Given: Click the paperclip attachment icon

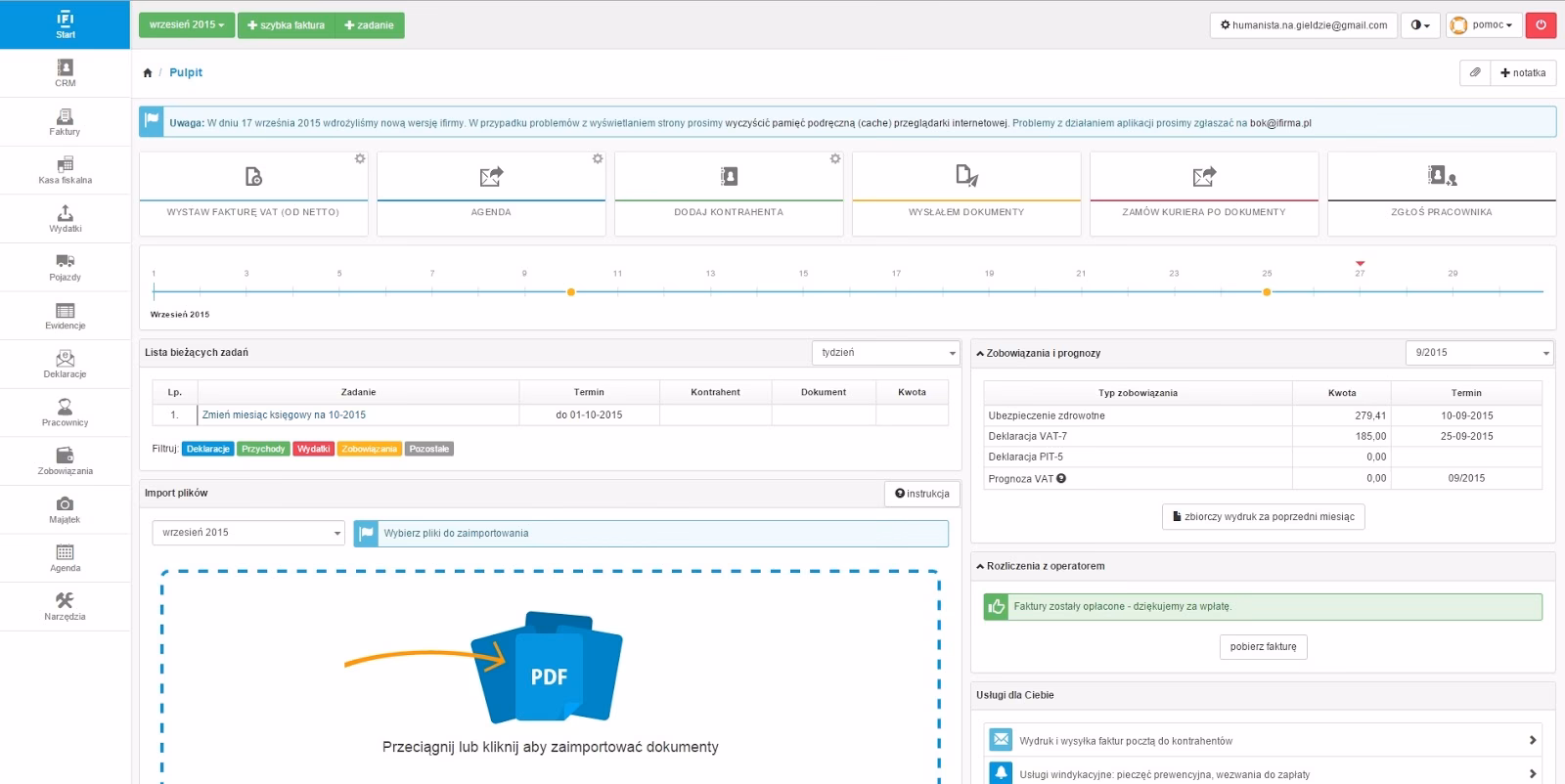Looking at the screenshot, I should click(1475, 72).
